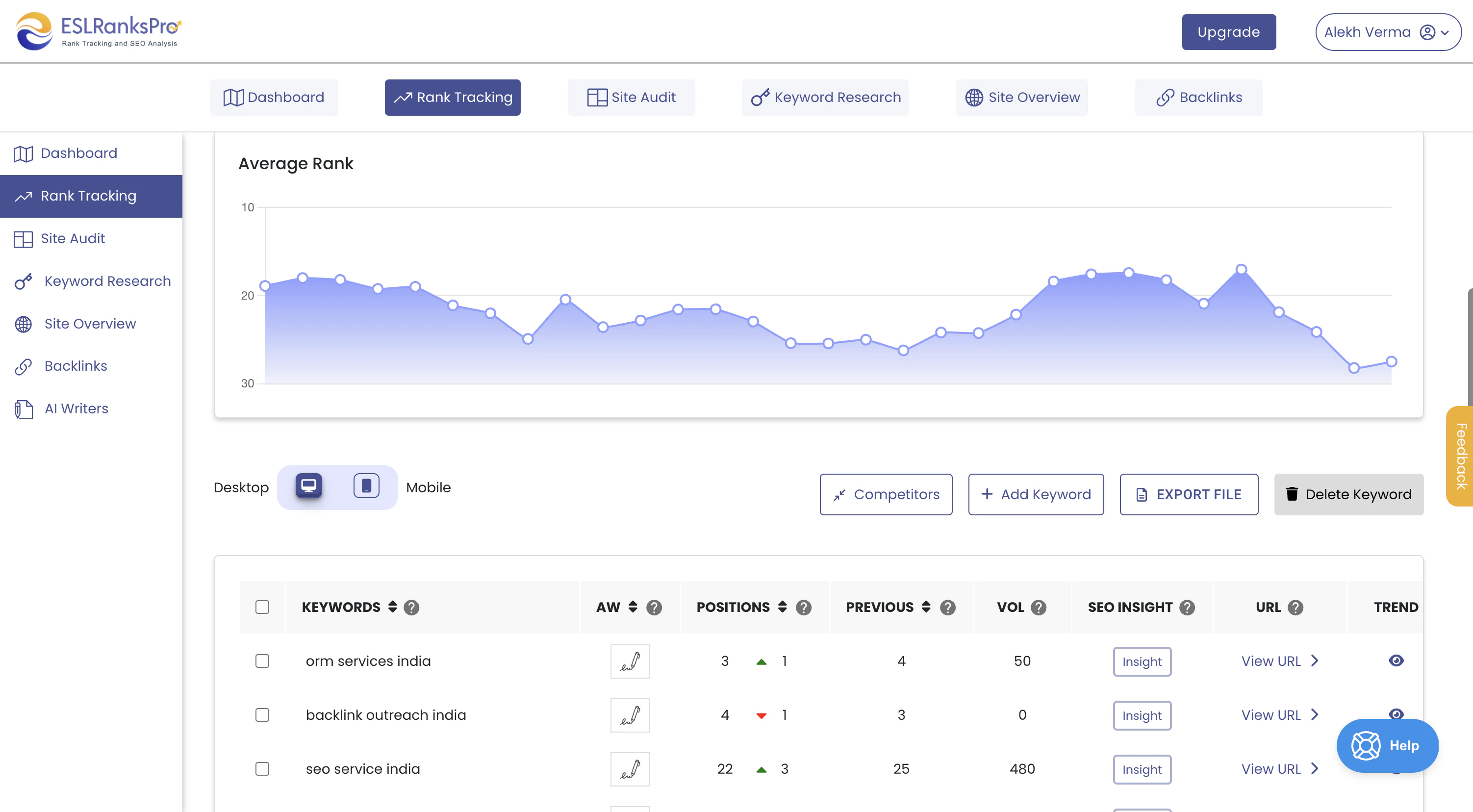Open the AI Writers sidebar icon
Screen dimensions: 1473x812
24,409
